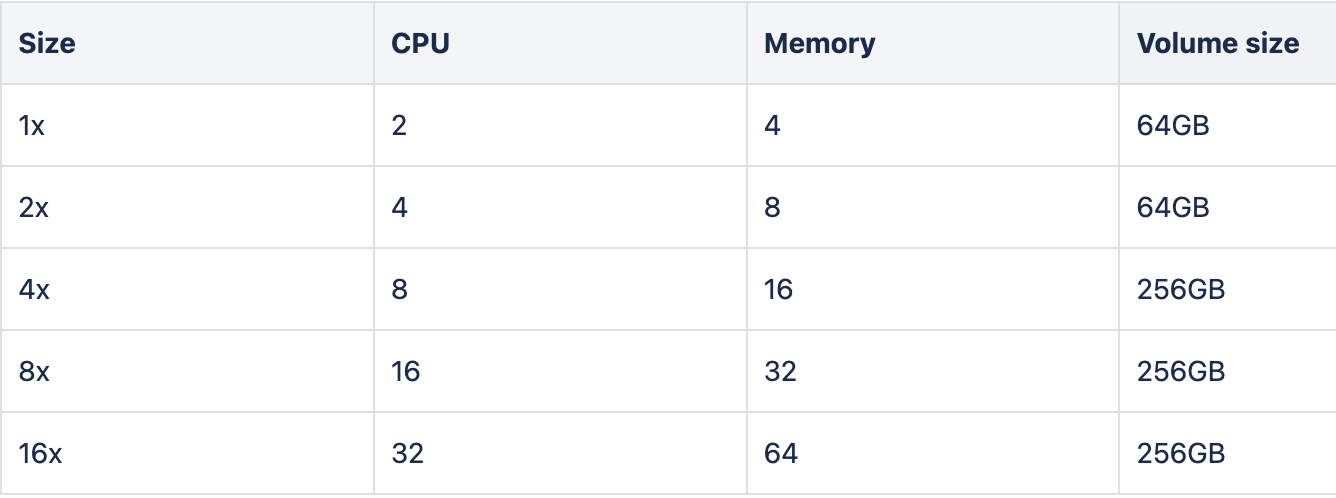Screen dimensions: 1336x498
Task: Click the CPU value in 8x row
Action: pos(406,372)
